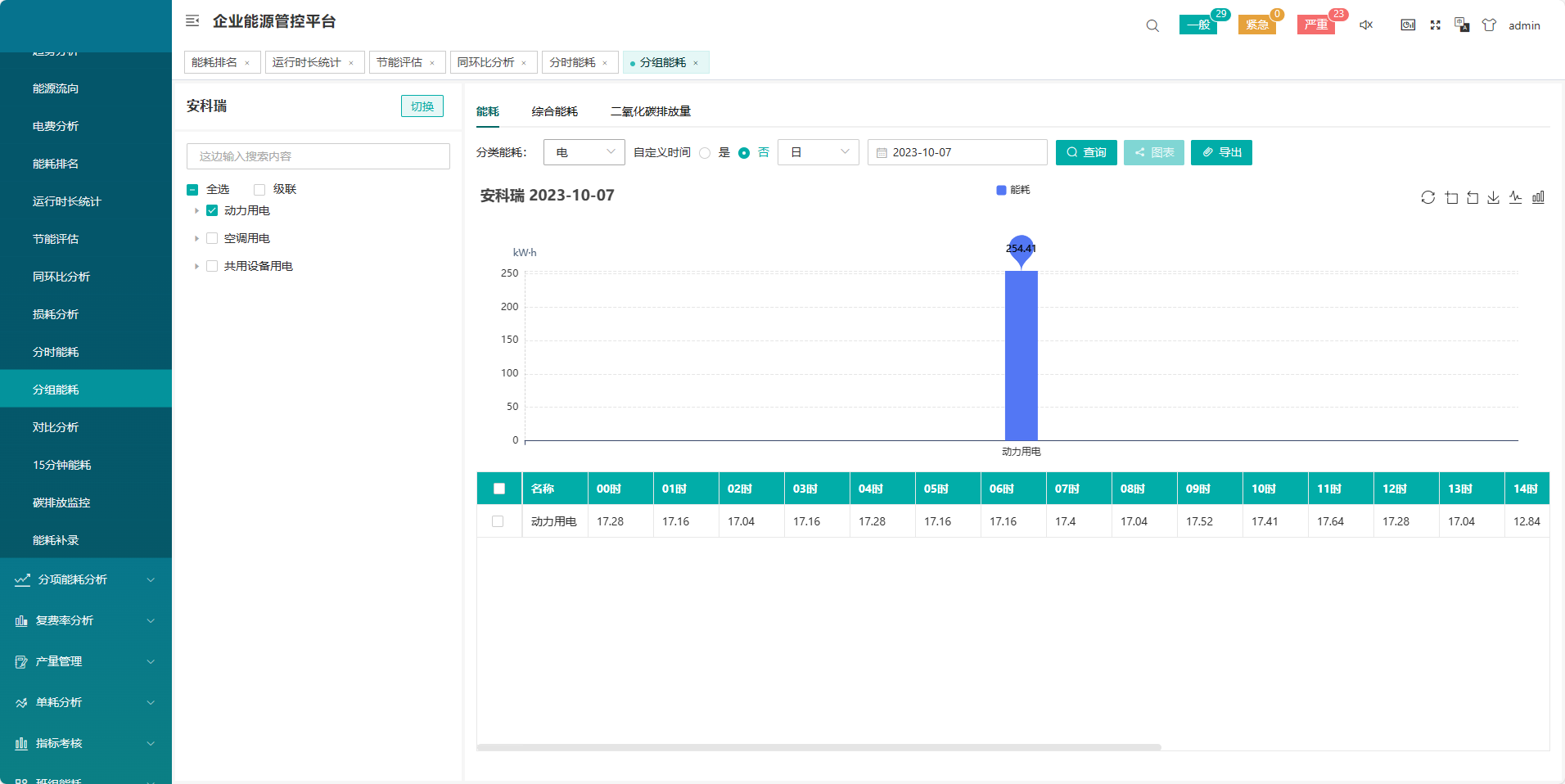Screen dimensions: 1565x784
Task: Click the chart refresh/restore icon
Action: click(1428, 197)
